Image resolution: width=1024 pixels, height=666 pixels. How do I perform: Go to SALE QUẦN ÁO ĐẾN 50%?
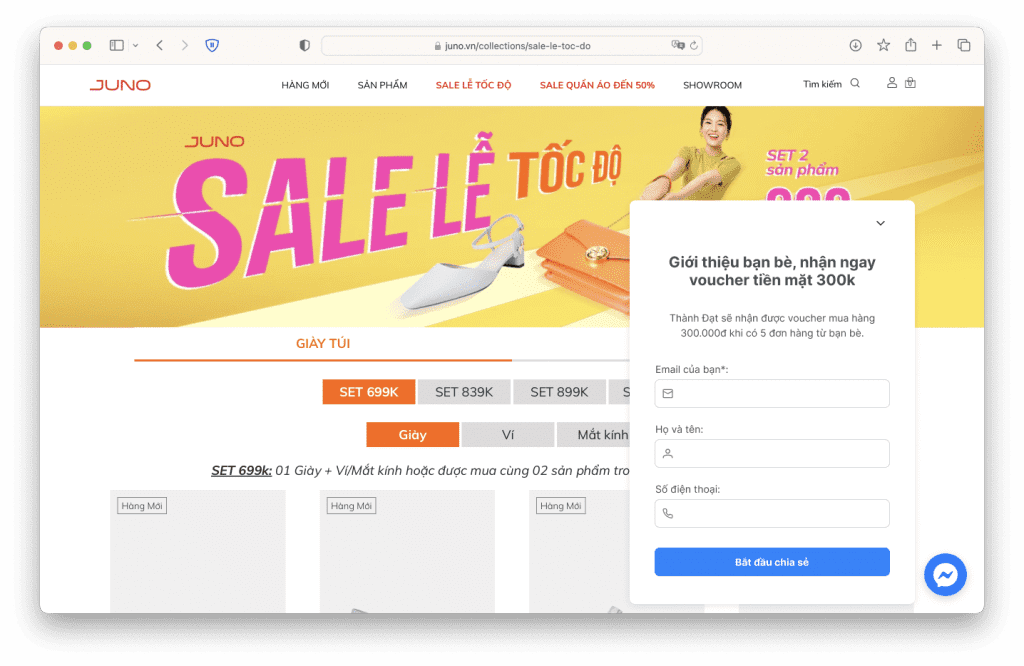pos(597,85)
